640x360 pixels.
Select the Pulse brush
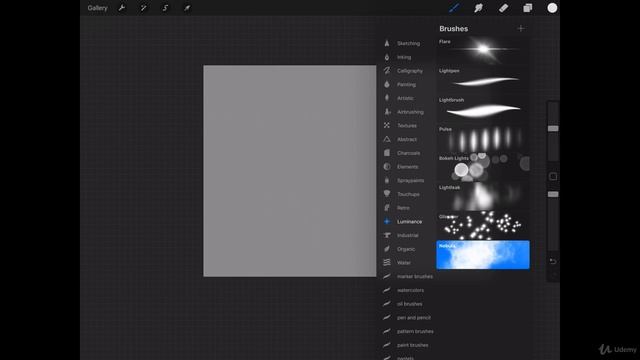point(483,138)
